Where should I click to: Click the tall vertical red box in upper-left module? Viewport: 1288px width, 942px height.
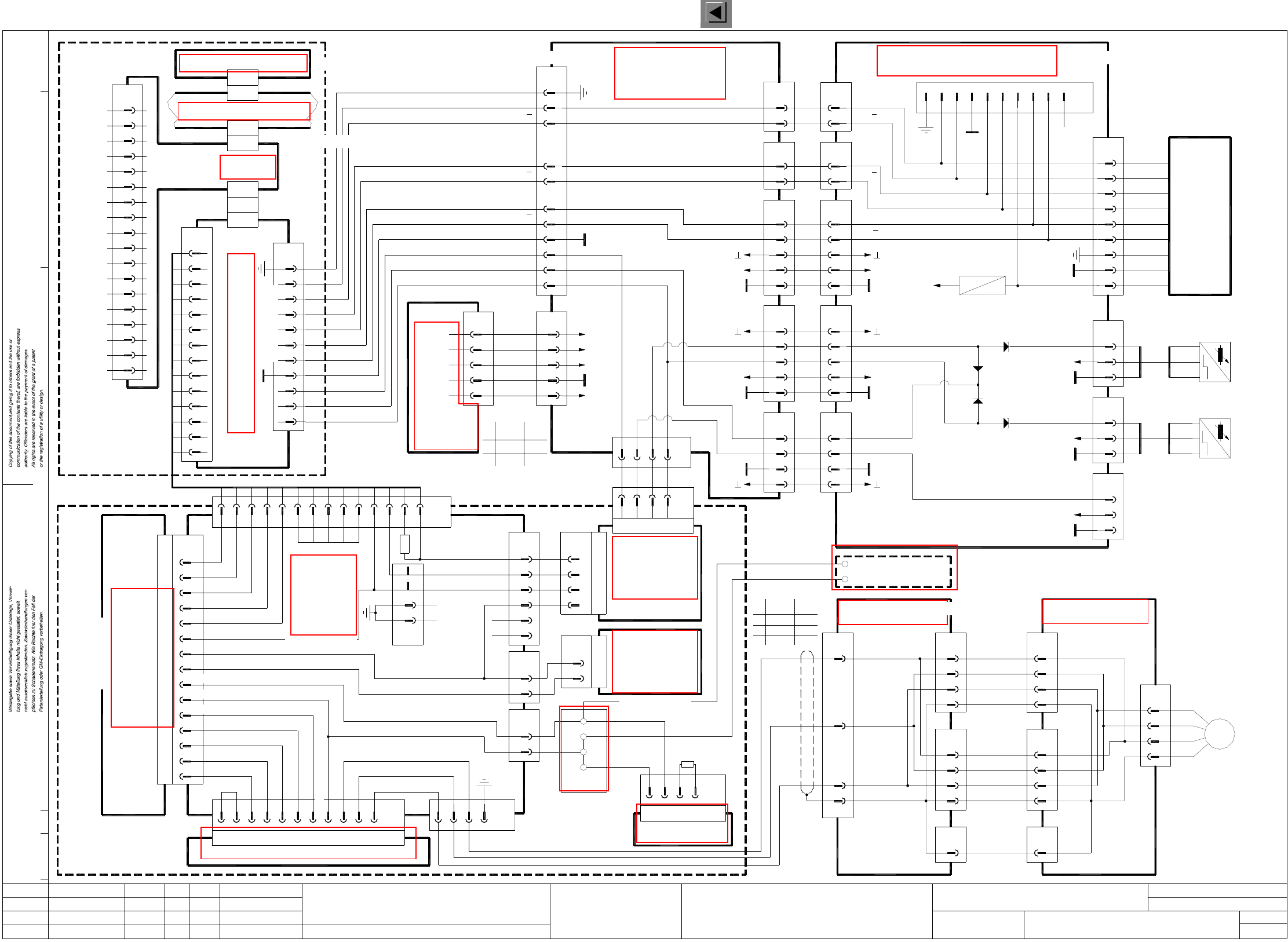(241, 343)
